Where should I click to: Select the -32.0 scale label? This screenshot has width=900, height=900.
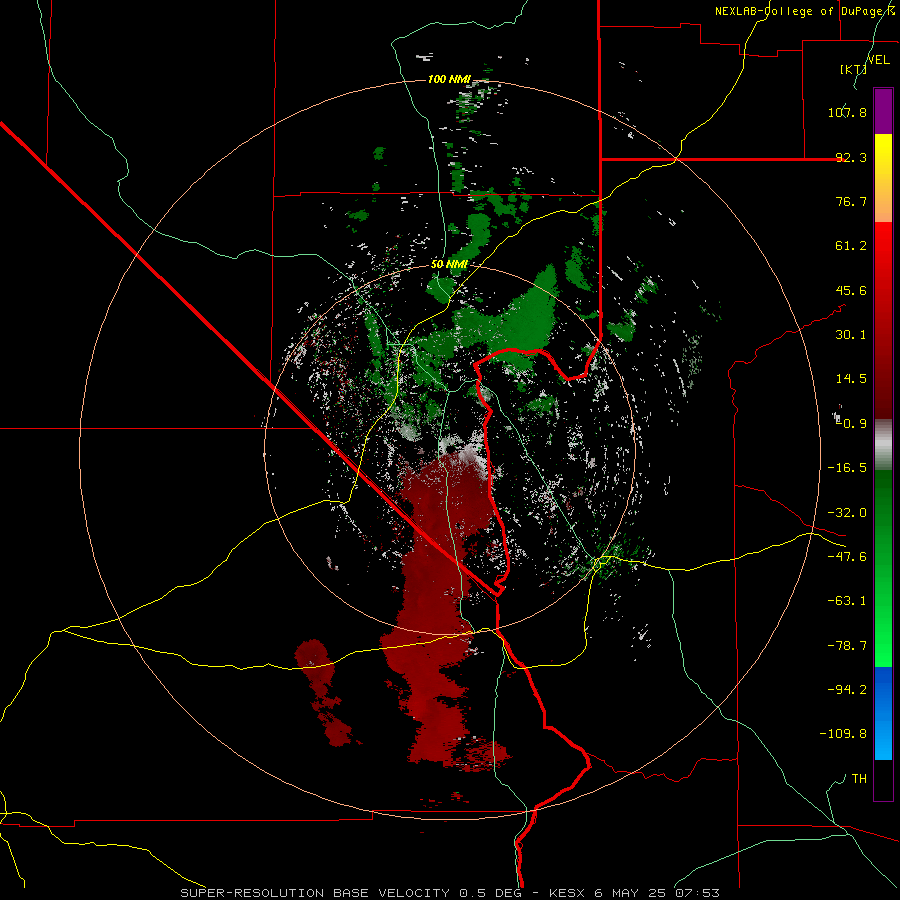coord(847,513)
